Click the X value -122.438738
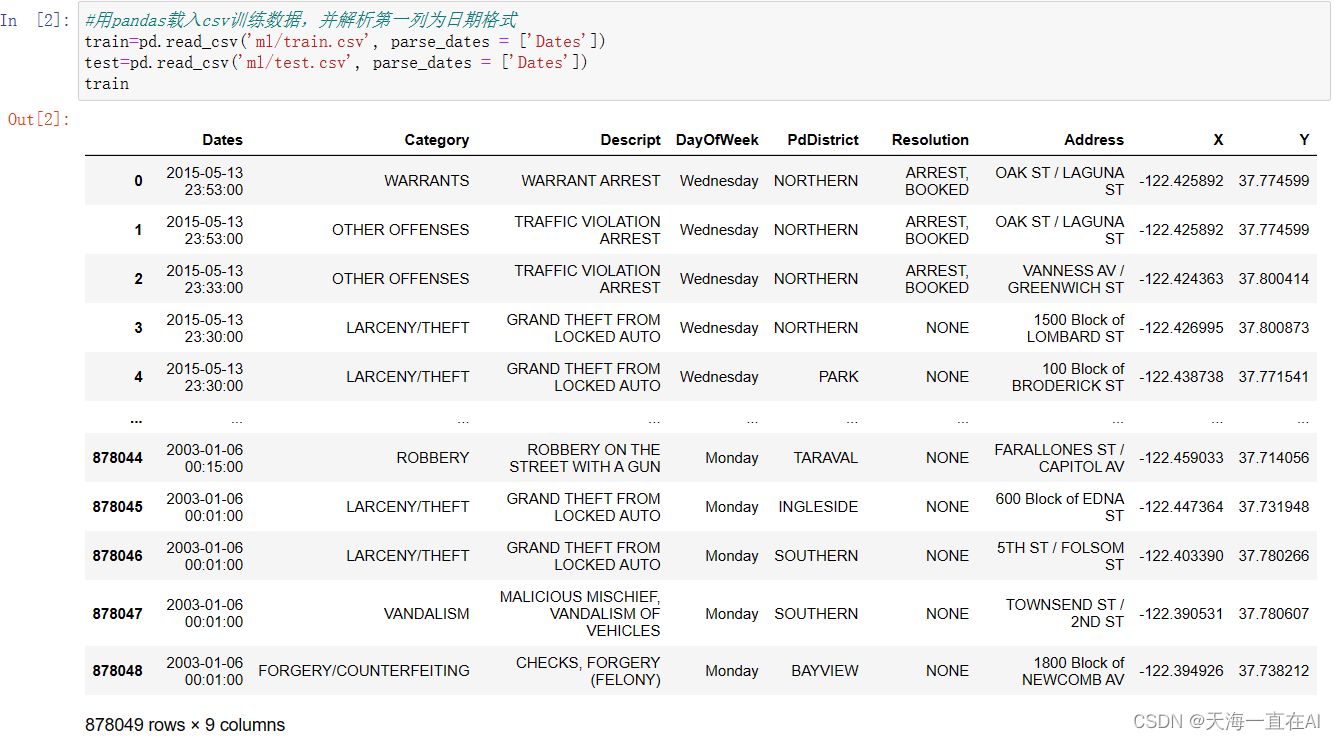The height and width of the screenshot is (740, 1335). point(1181,377)
